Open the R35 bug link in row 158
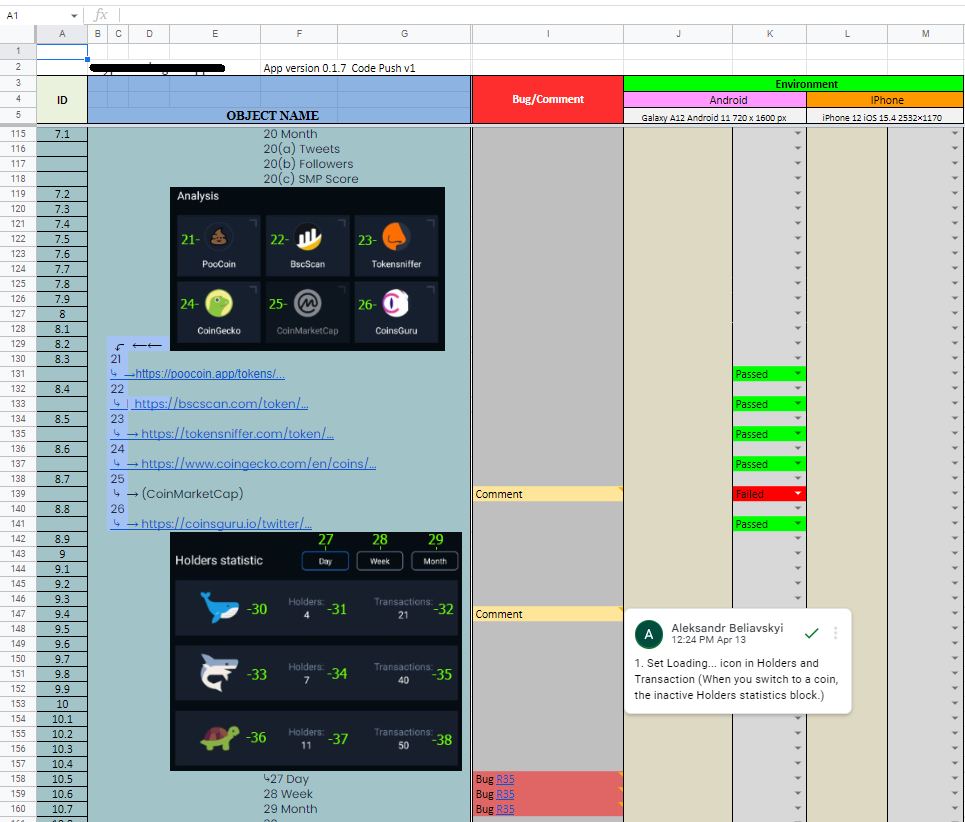965x822 pixels. click(x=505, y=780)
